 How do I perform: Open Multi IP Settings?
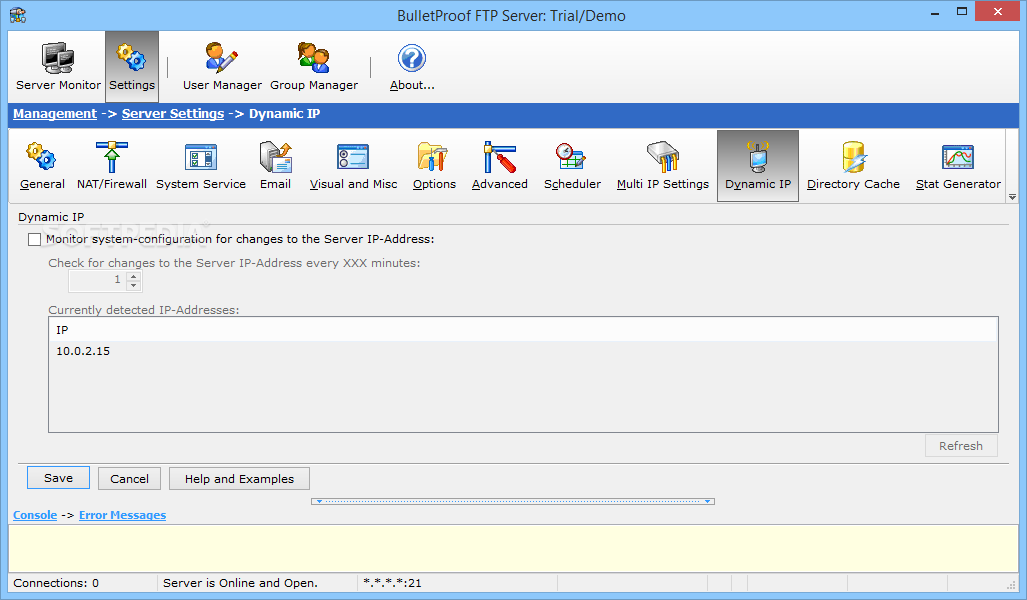coord(663,166)
